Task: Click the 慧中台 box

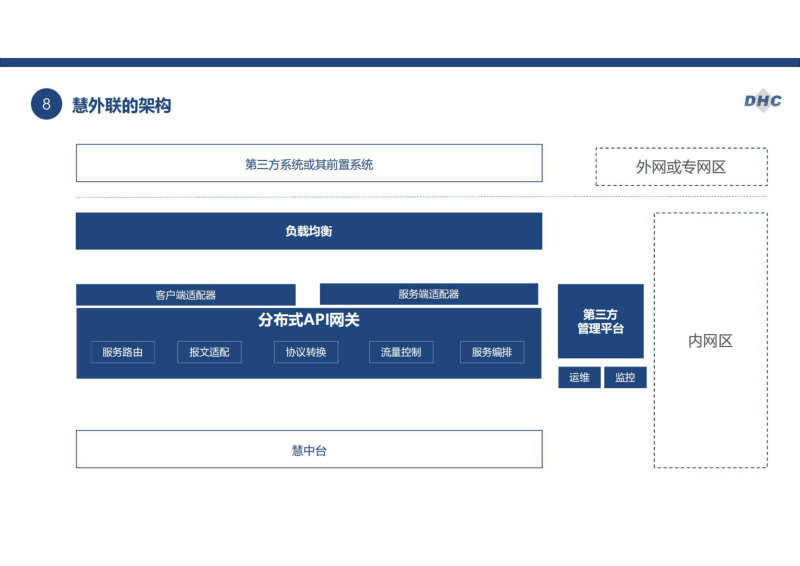Action: point(309,449)
